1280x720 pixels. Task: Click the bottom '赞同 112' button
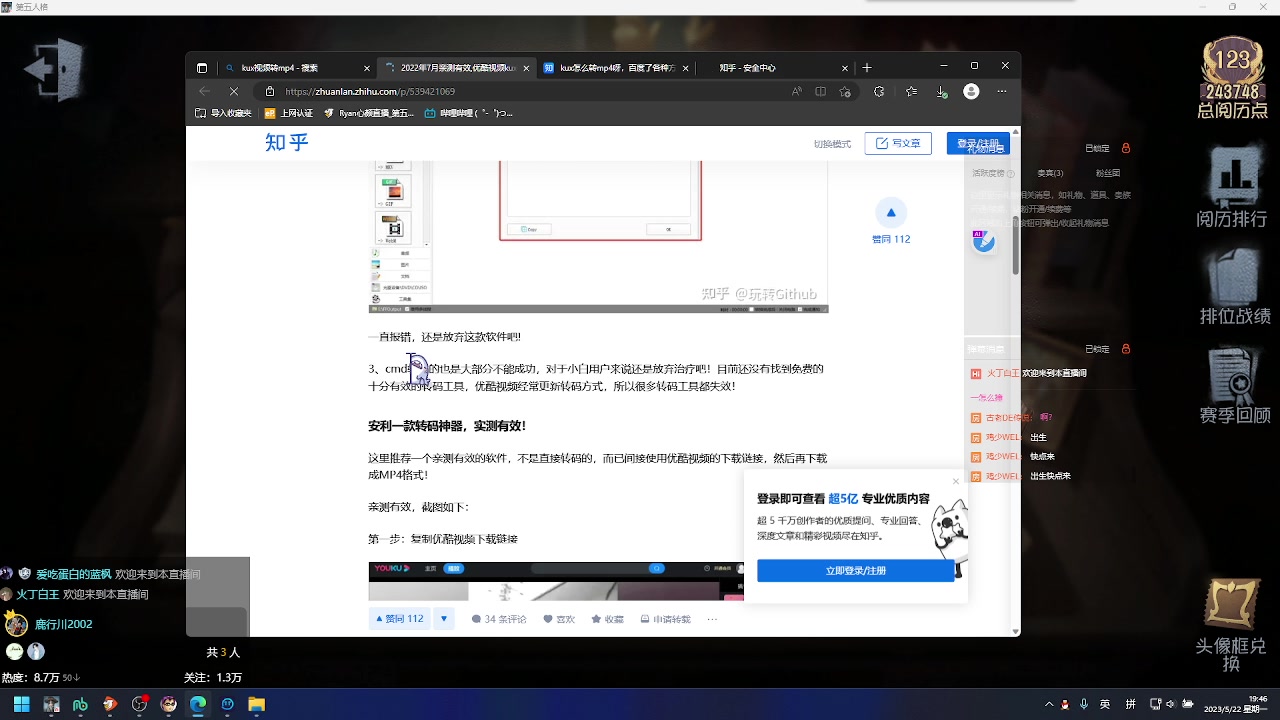[400, 619]
